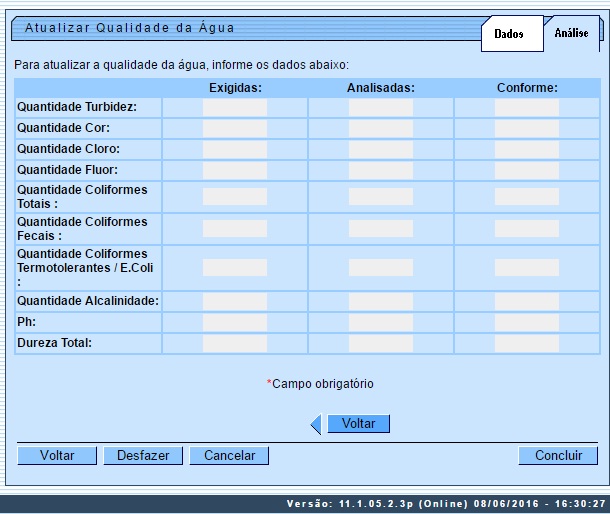Click the Analisadas field for Quantidade Turbidez
The height and width of the screenshot is (514, 610).
[x=380, y=107]
